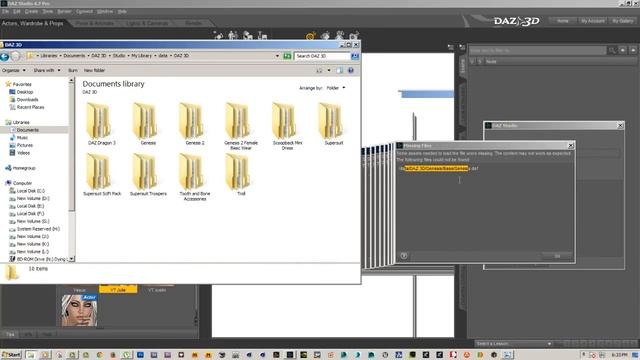Refresh the Explorer address bar location
The height and width of the screenshot is (360, 640).
pyautogui.click(x=287, y=56)
